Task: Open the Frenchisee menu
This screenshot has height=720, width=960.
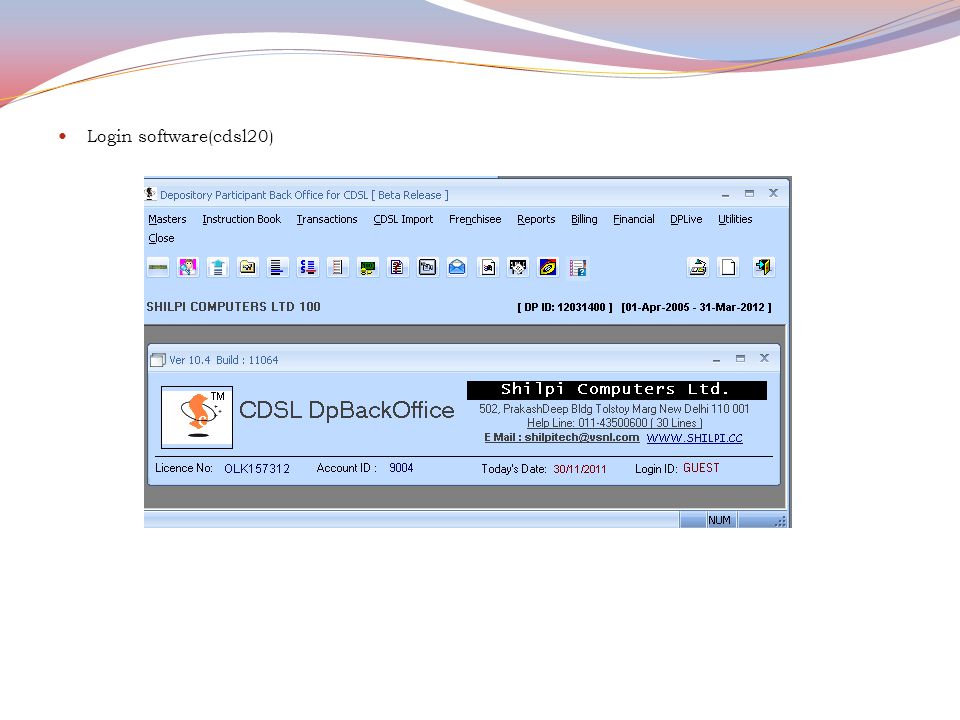Action: click(x=475, y=219)
